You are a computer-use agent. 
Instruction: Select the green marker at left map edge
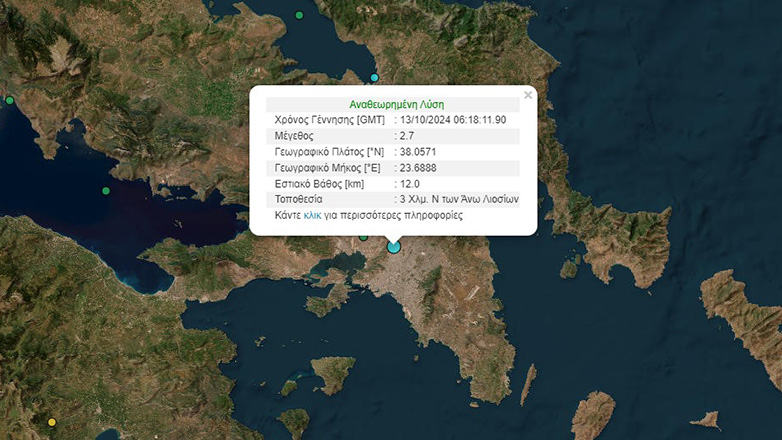pyautogui.click(x=9, y=100)
